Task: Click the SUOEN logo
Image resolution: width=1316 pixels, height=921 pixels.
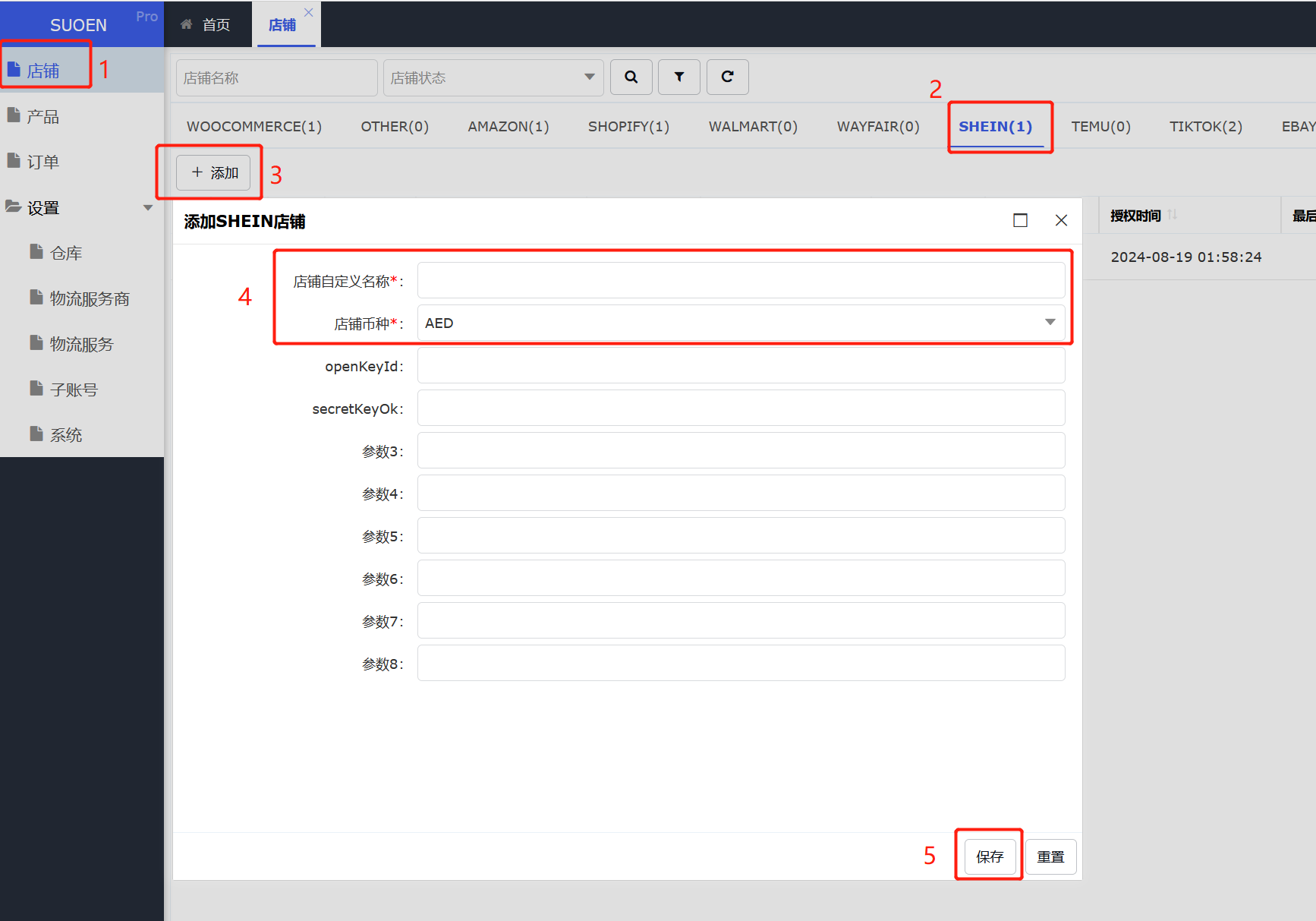Action: pyautogui.click(x=78, y=25)
